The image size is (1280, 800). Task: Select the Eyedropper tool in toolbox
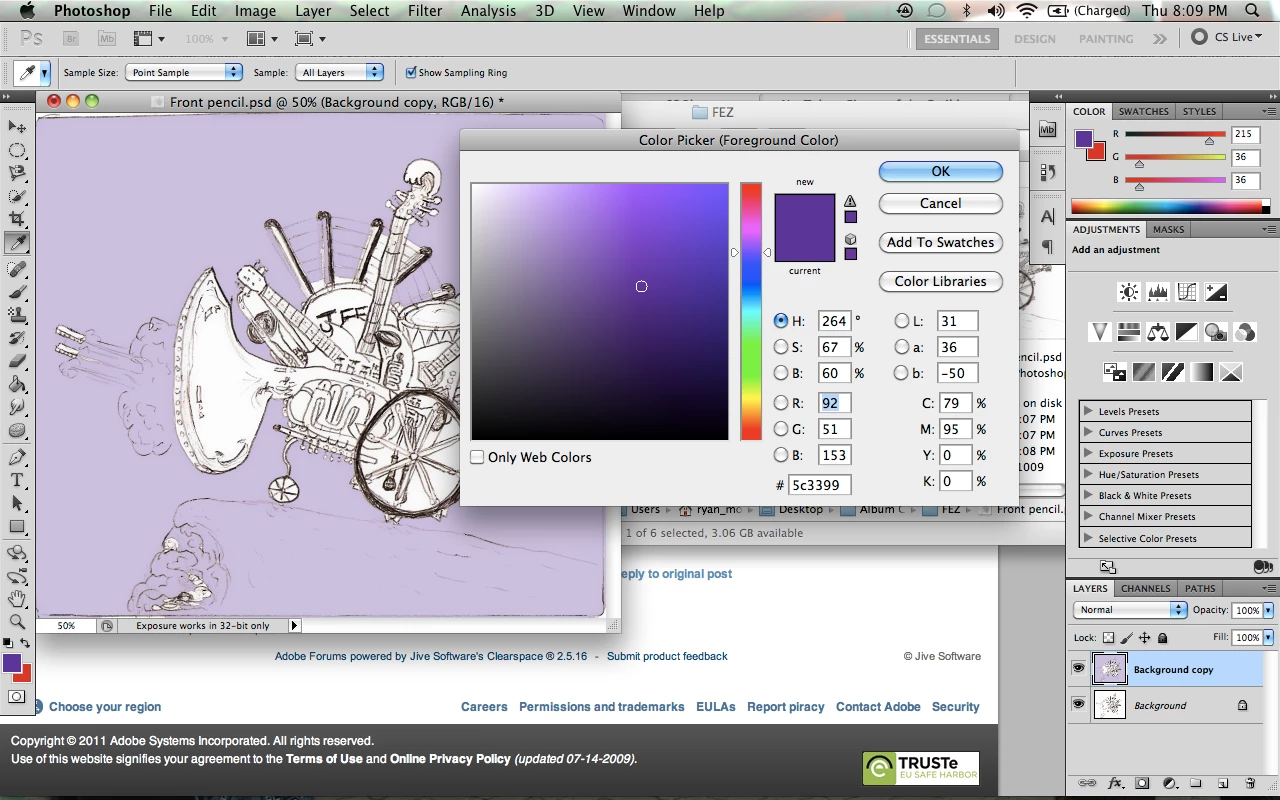point(17,243)
